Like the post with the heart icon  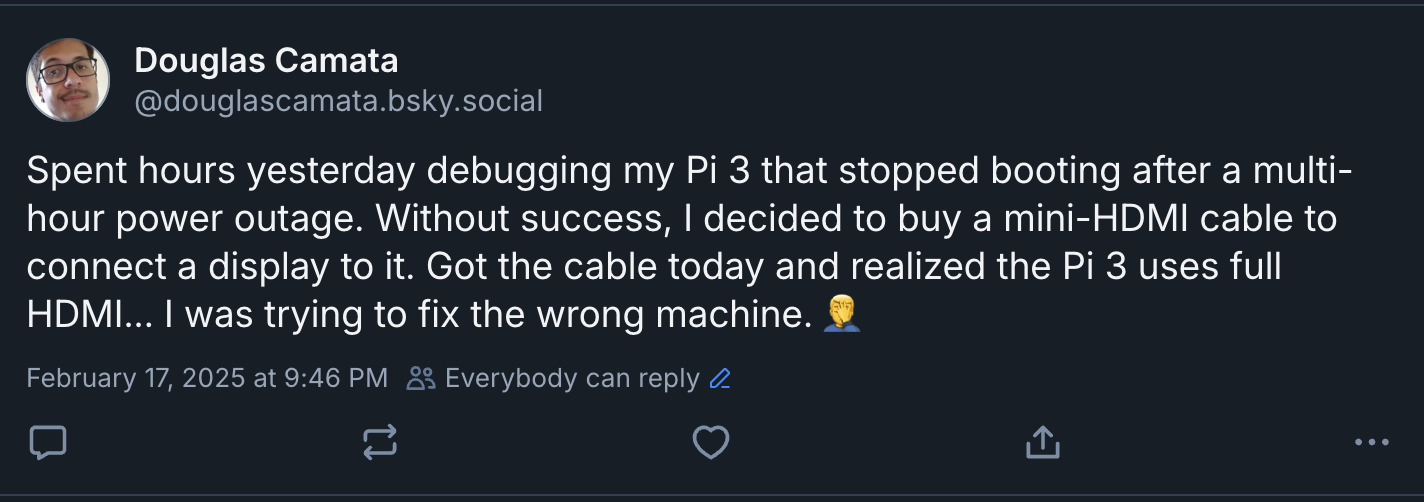(711, 442)
